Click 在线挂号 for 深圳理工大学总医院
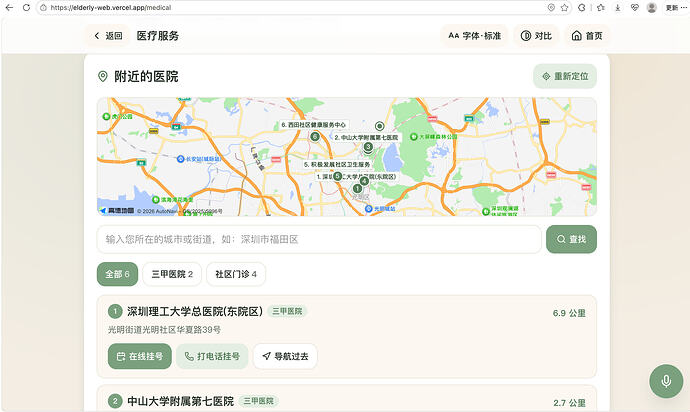 coord(139,356)
